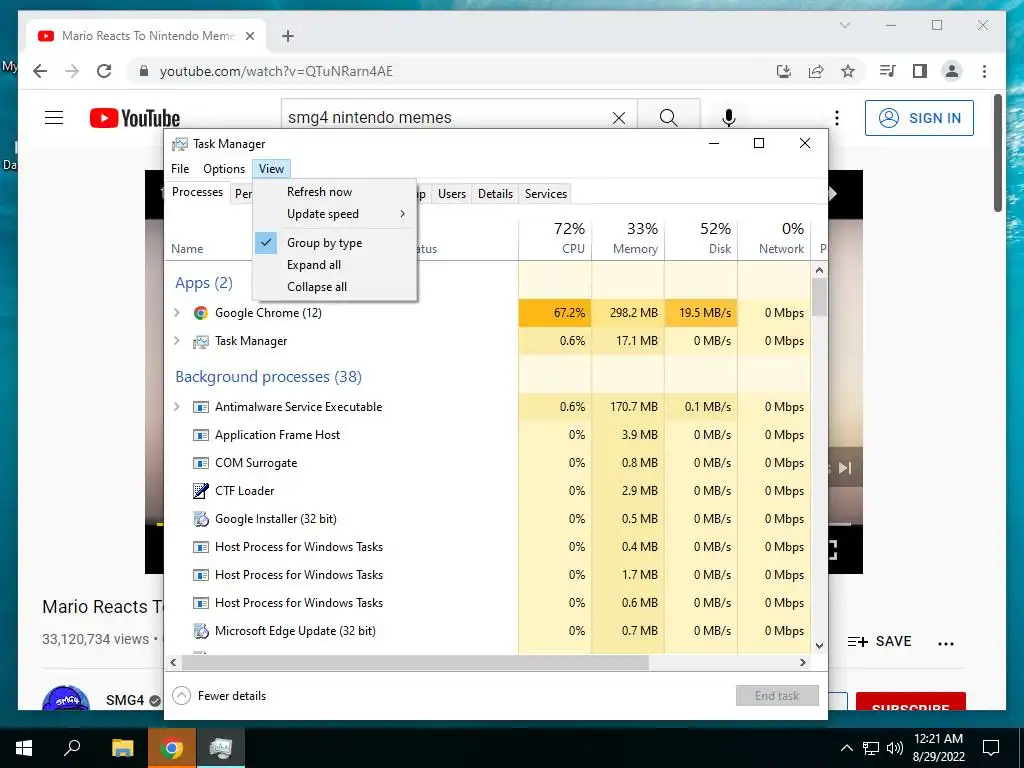Bookmark this page with the star icon
The width and height of the screenshot is (1024, 768).
pyautogui.click(x=848, y=71)
